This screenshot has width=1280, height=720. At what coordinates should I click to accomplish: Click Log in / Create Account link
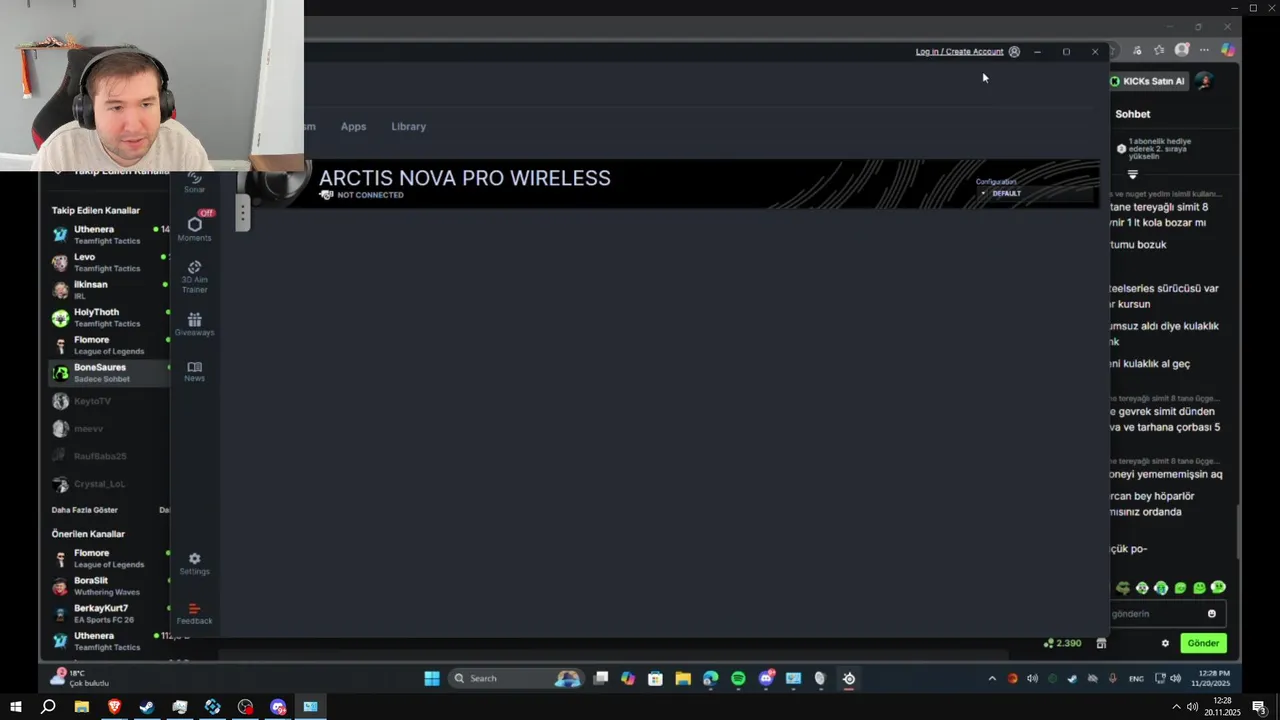(959, 52)
